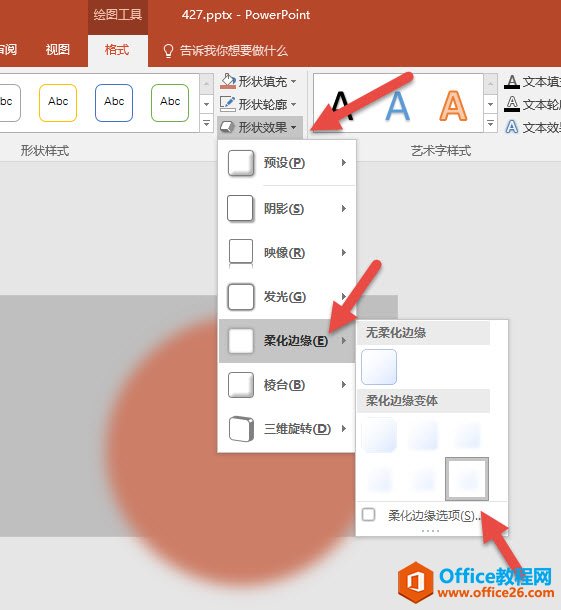561x610 pixels.
Task: Expand the 映像(R) submenu arrow
Action: (x=344, y=253)
